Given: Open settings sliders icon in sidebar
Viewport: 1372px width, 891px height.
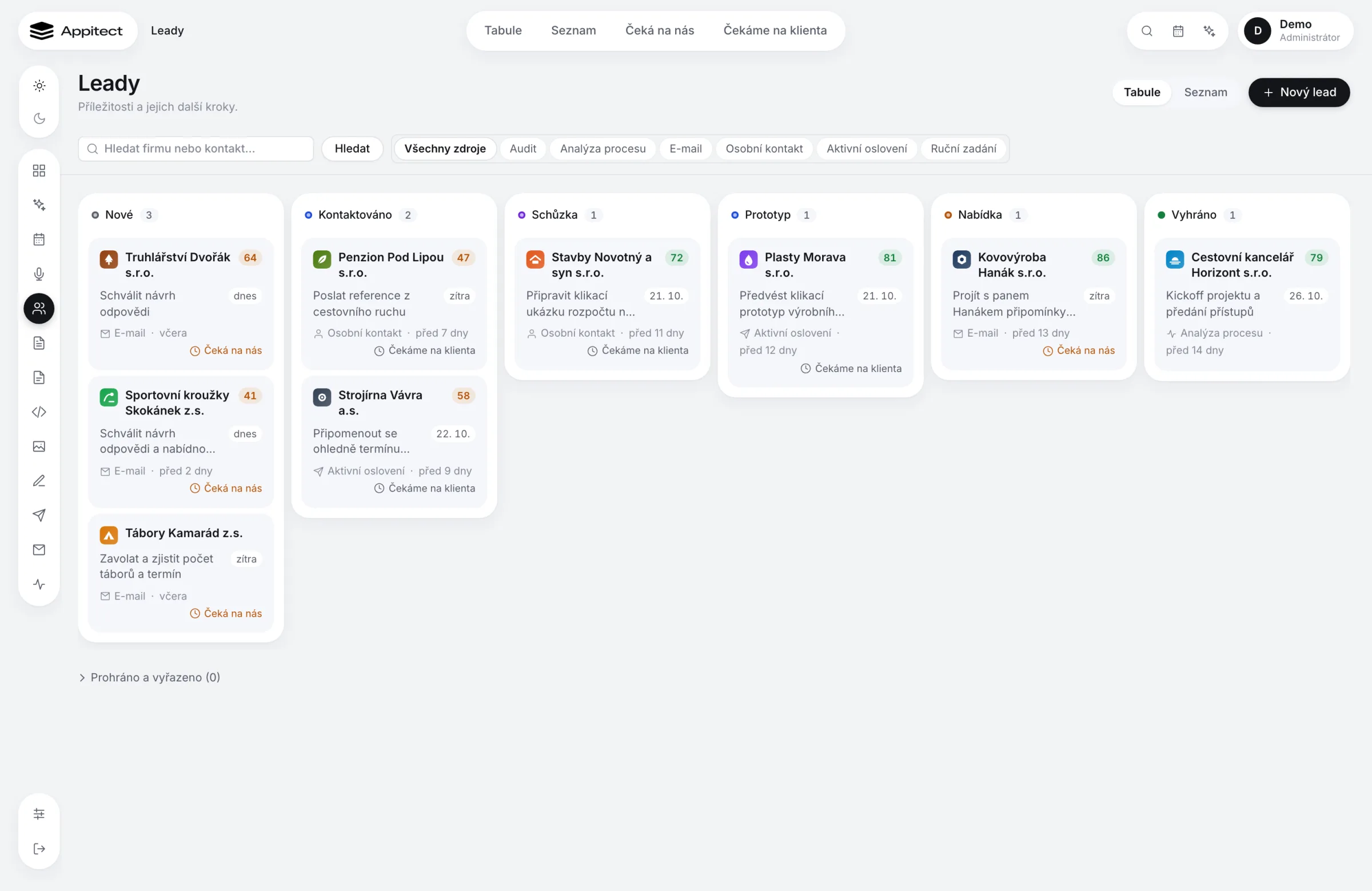Looking at the screenshot, I should (39, 814).
